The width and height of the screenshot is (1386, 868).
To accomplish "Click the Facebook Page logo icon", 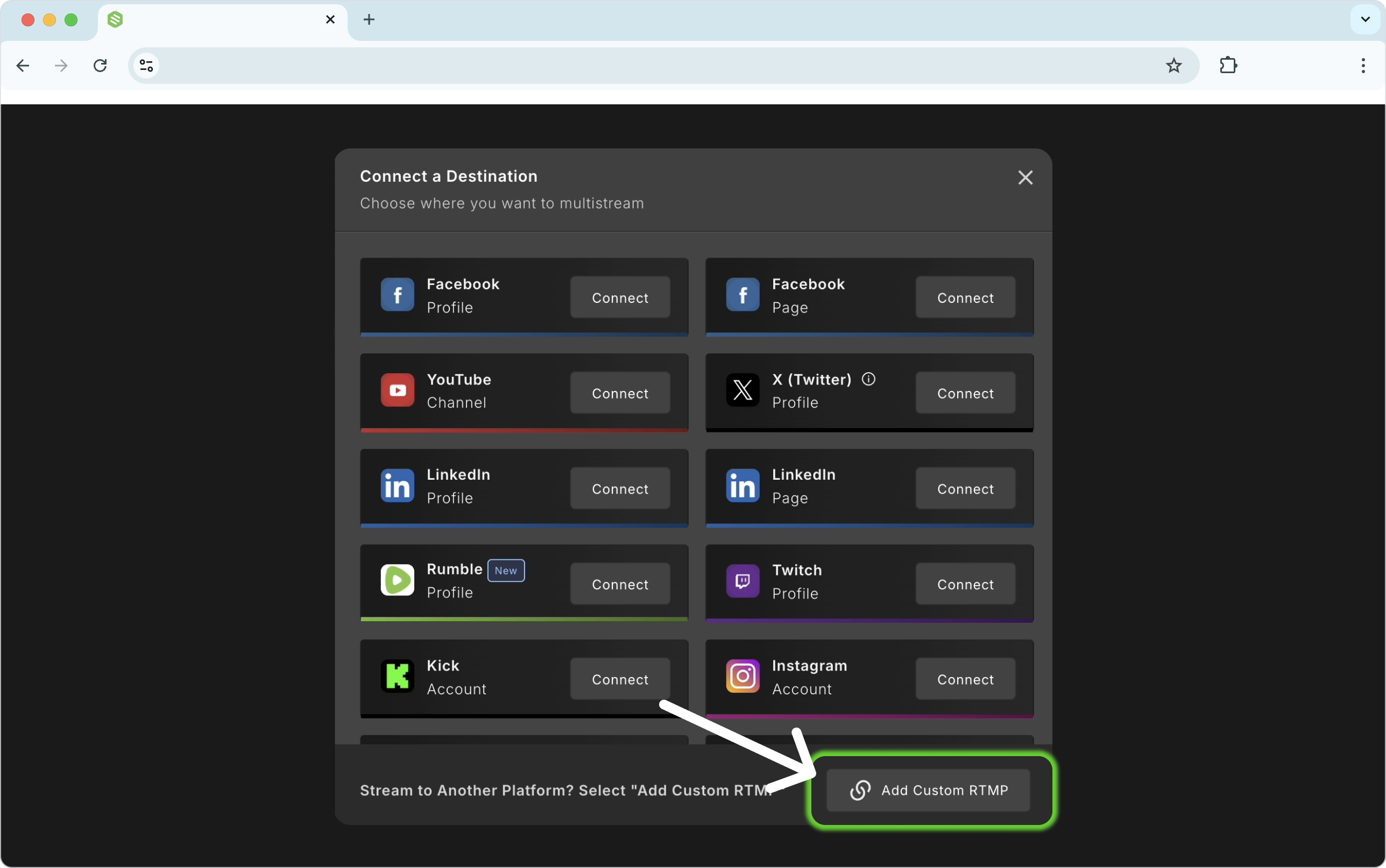I will [742, 295].
